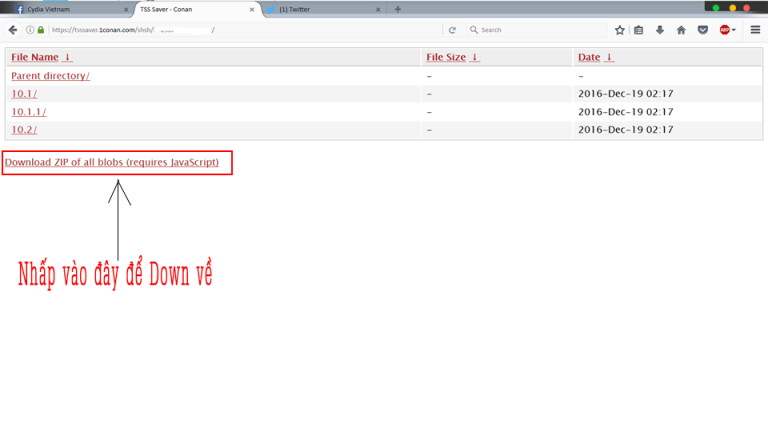
Task: Click the Facebook favicon on Cydia Vietnam tab
Action: [20, 9]
